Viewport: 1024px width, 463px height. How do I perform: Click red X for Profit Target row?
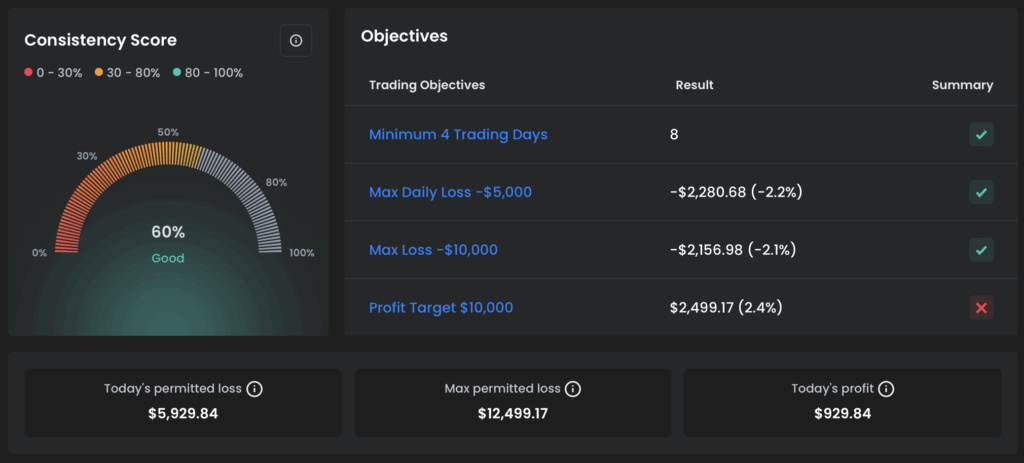tap(981, 308)
